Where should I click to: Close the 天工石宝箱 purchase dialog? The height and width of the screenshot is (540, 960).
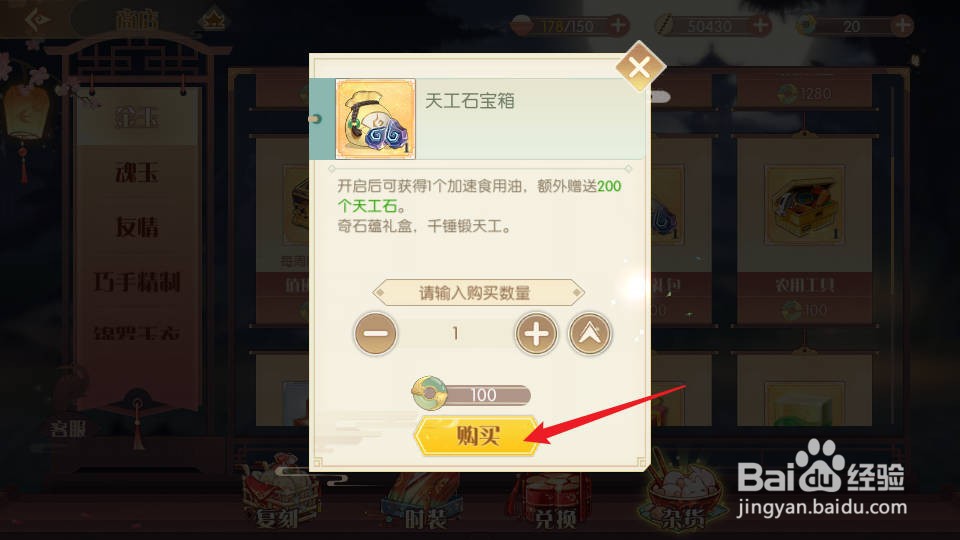pos(640,67)
